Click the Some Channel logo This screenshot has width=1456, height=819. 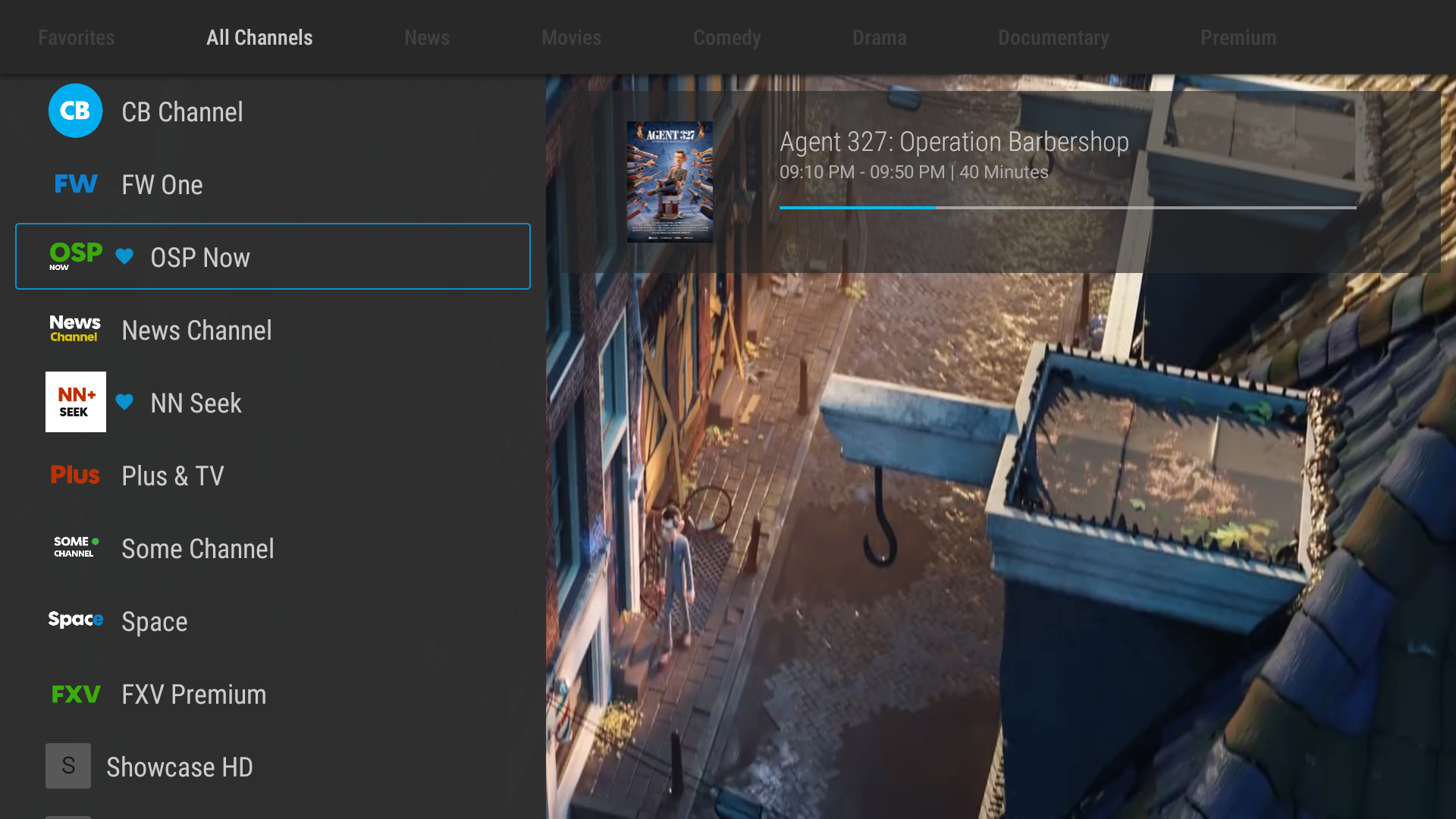[x=75, y=548]
